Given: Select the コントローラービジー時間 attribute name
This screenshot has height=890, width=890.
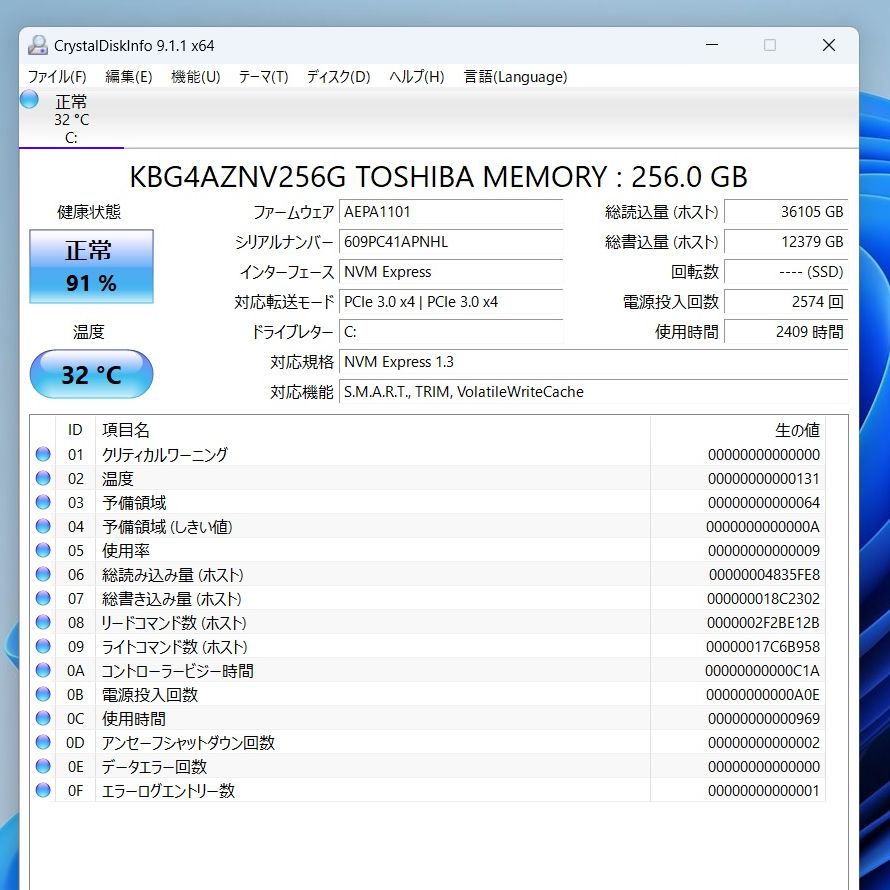Looking at the screenshot, I should pos(177,671).
